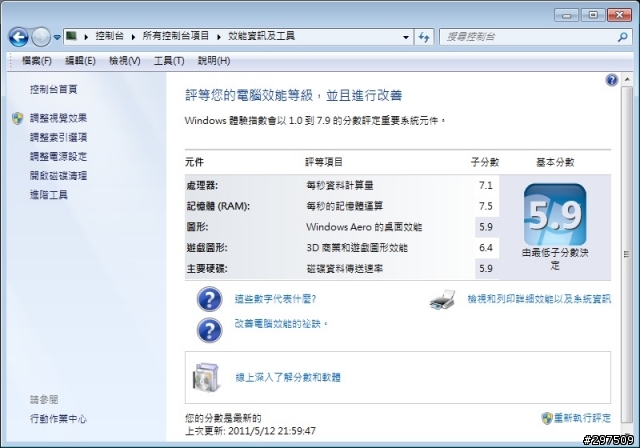Select the 所有控制台項目 breadcrumb
This screenshot has height=448, width=640.
176,36
